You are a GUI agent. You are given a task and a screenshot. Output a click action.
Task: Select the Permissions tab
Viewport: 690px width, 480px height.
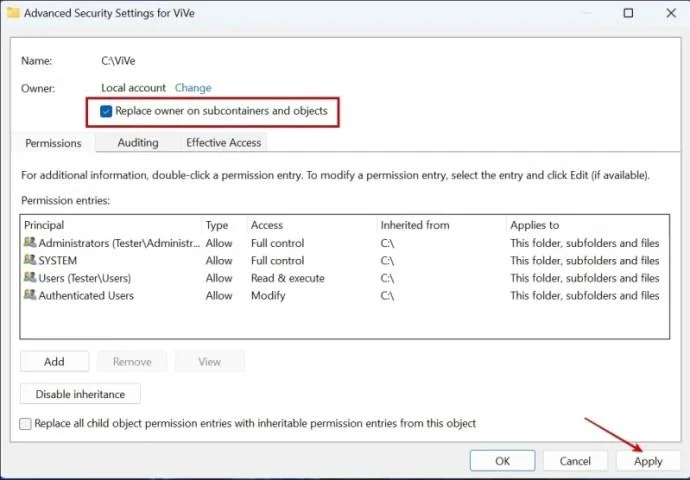click(53, 143)
